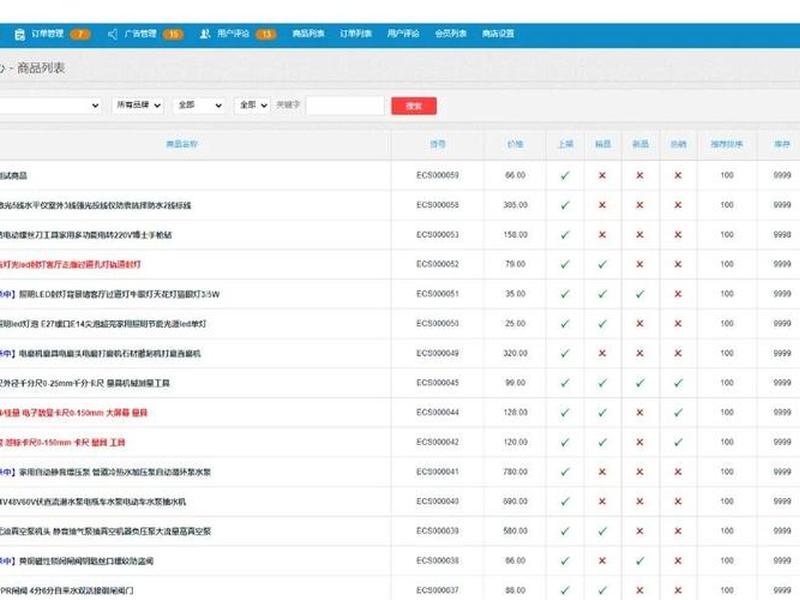Open the orange badge showing 7
Screen dimensions: 800x600
[x=80, y=34]
